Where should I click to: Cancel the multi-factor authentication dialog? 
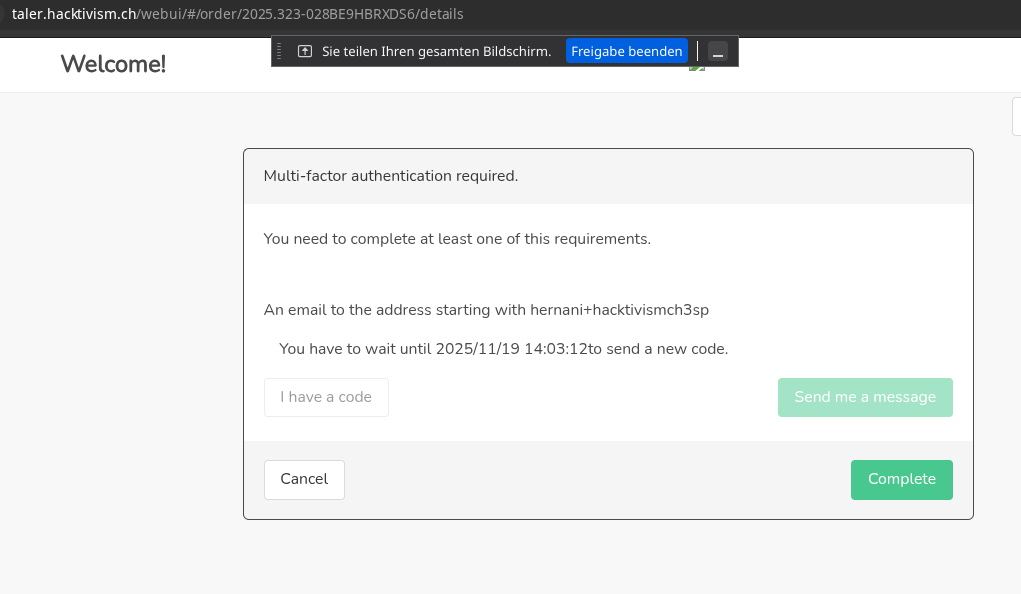tap(304, 479)
